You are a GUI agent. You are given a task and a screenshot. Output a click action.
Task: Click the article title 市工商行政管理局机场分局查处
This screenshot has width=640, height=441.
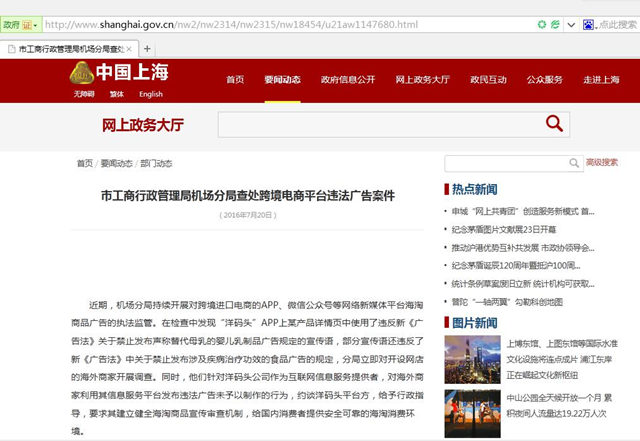point(248,196)
